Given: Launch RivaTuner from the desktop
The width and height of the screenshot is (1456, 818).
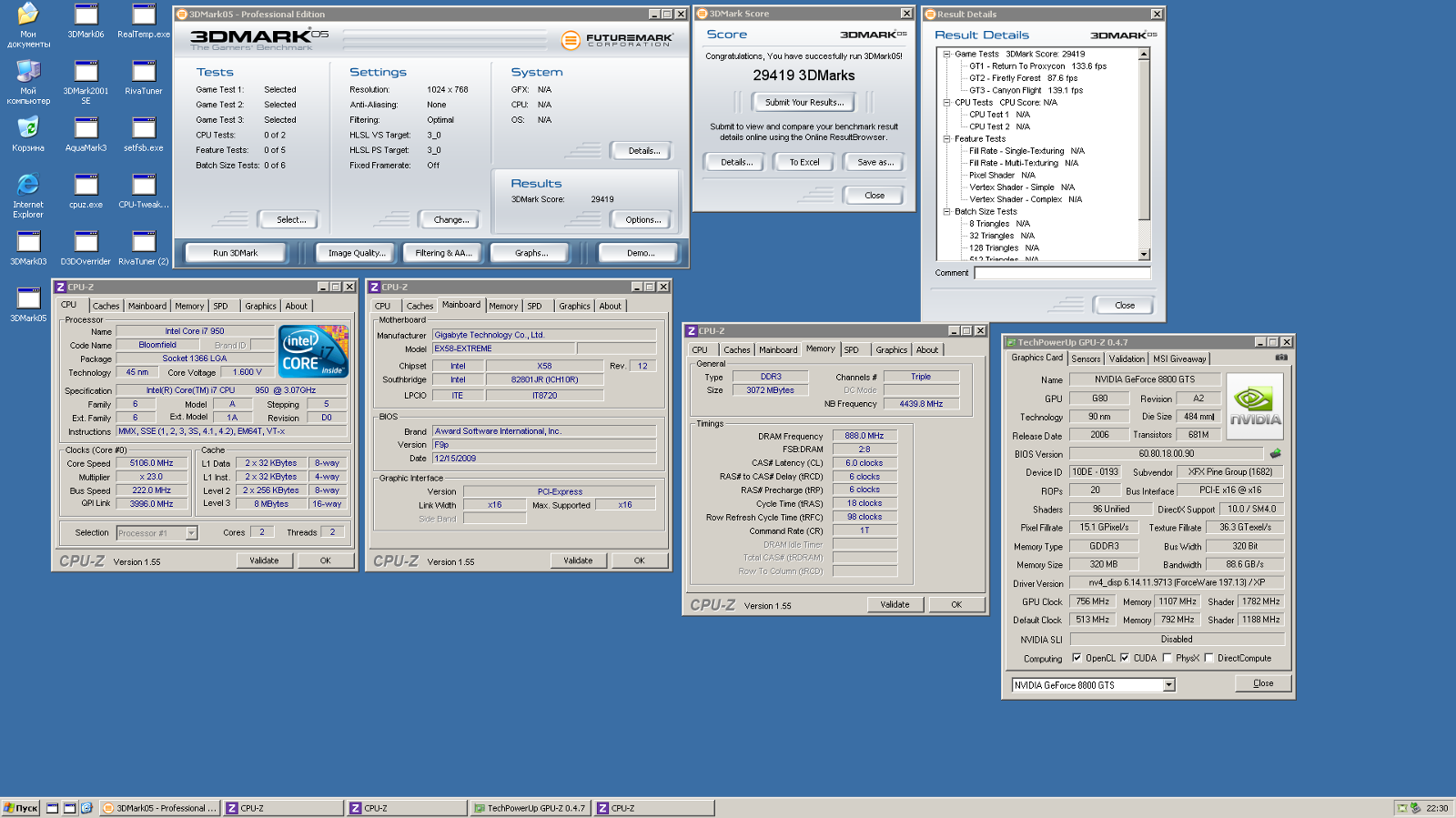Looking at the screenshot, I should 144,78.
